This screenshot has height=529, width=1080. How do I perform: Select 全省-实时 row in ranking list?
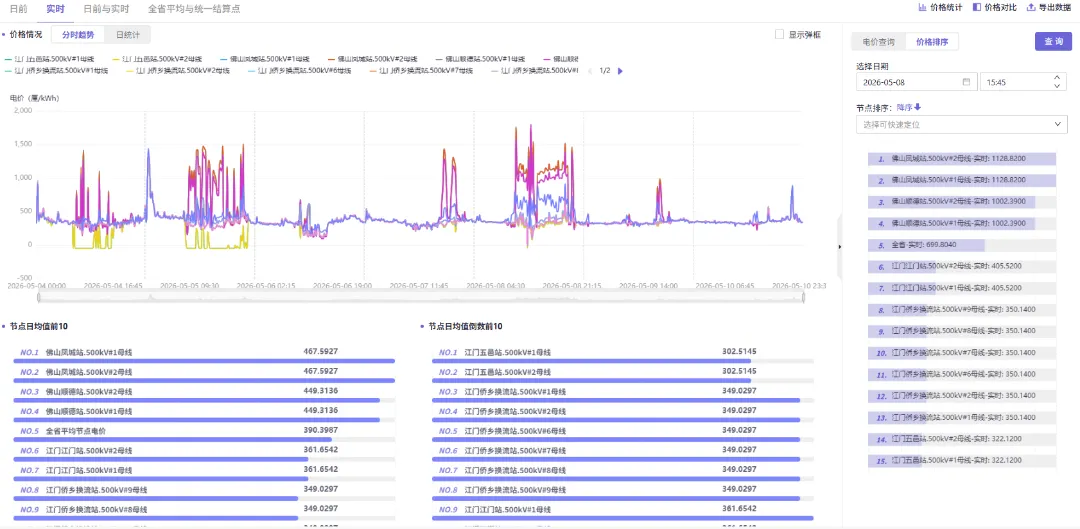(962, 245)
